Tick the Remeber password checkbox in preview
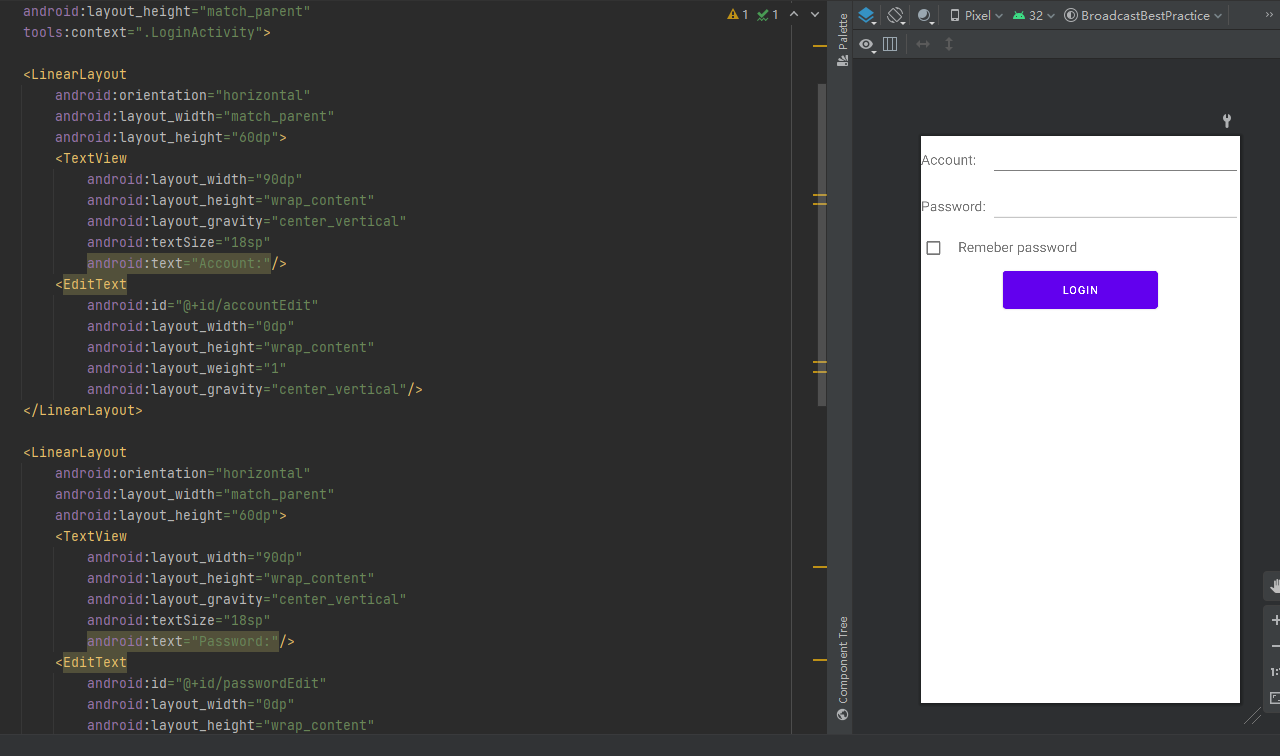1280x756 pixels. click(x=933, y=248)
